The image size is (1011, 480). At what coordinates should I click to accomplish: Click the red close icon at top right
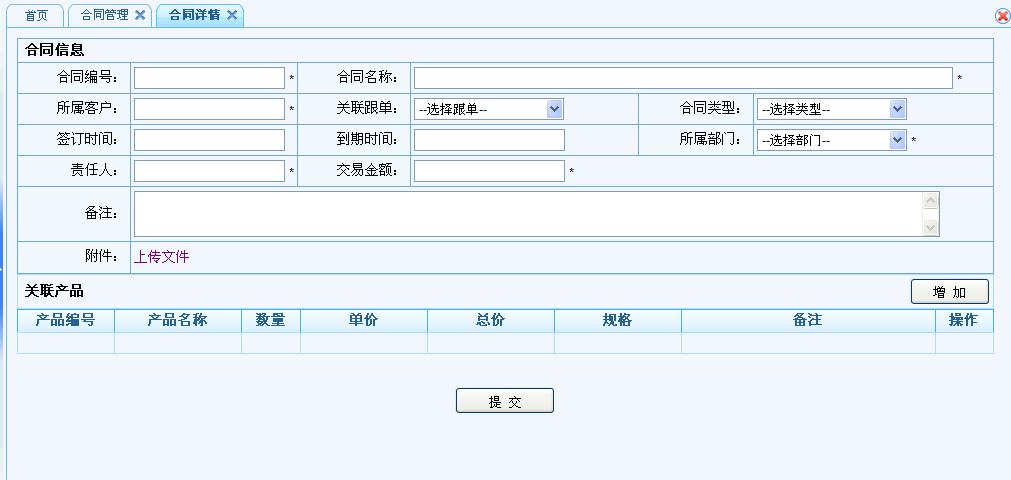pyautogui.click(x=1002, y=16)
